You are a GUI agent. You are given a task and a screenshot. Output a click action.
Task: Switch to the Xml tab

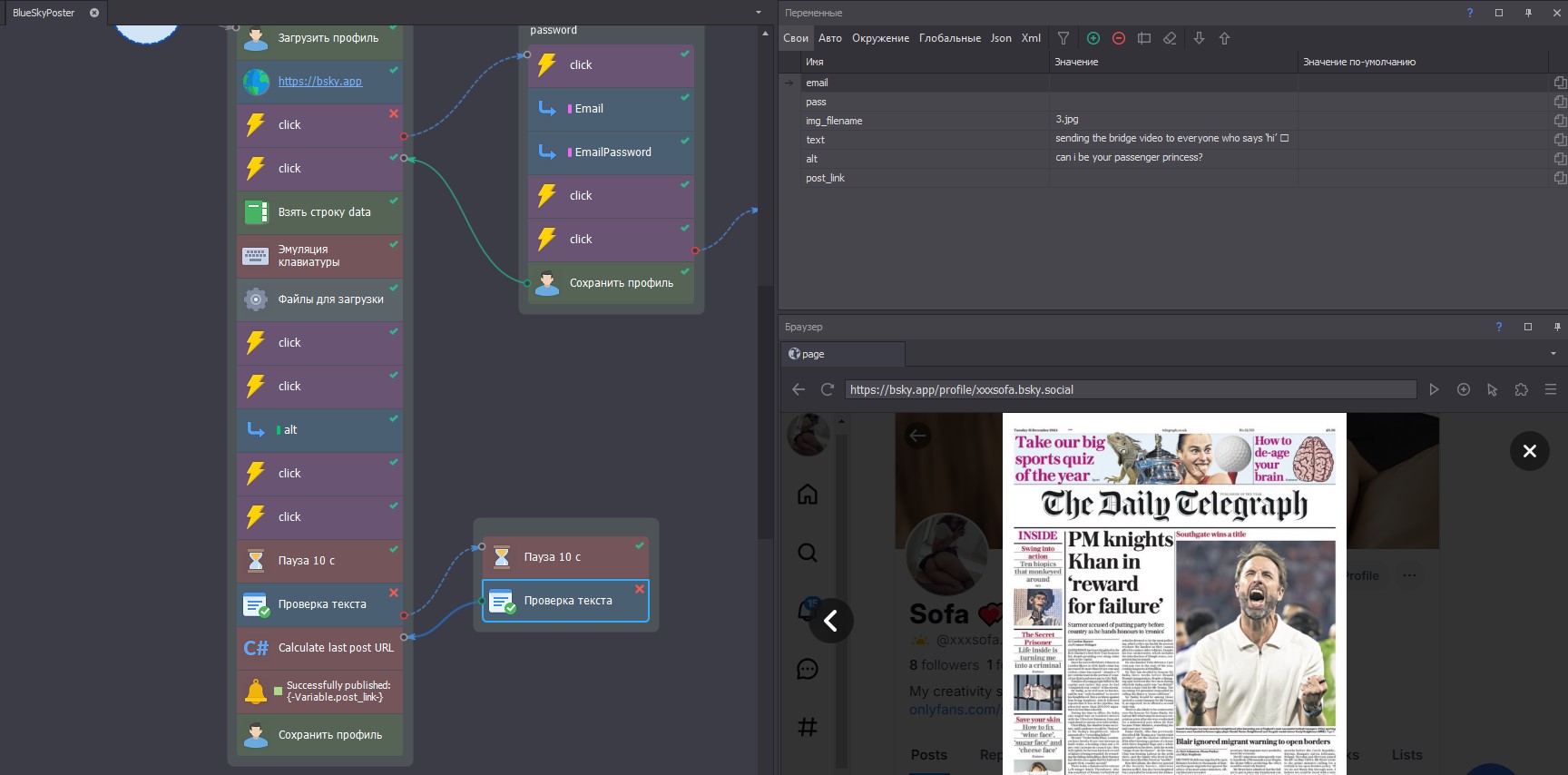coord(1031,38)
